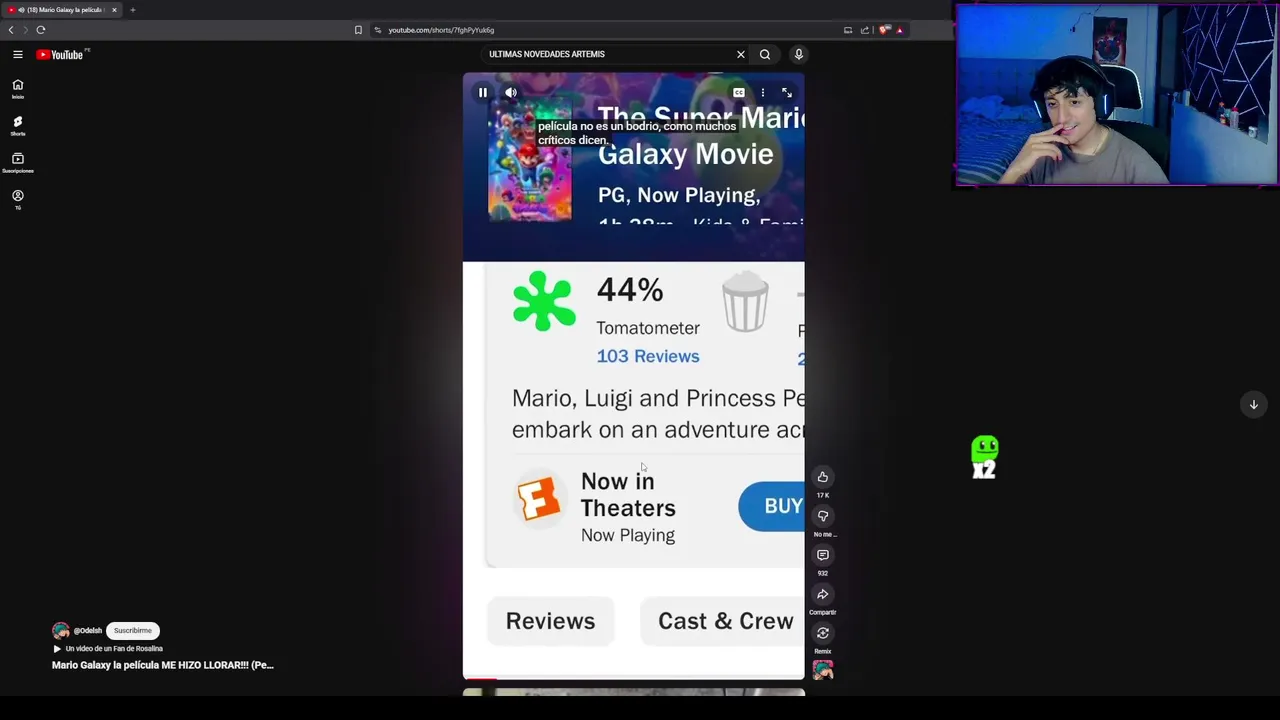Start voice search with the microphone
1280x720 pixels.
(798, 54)
